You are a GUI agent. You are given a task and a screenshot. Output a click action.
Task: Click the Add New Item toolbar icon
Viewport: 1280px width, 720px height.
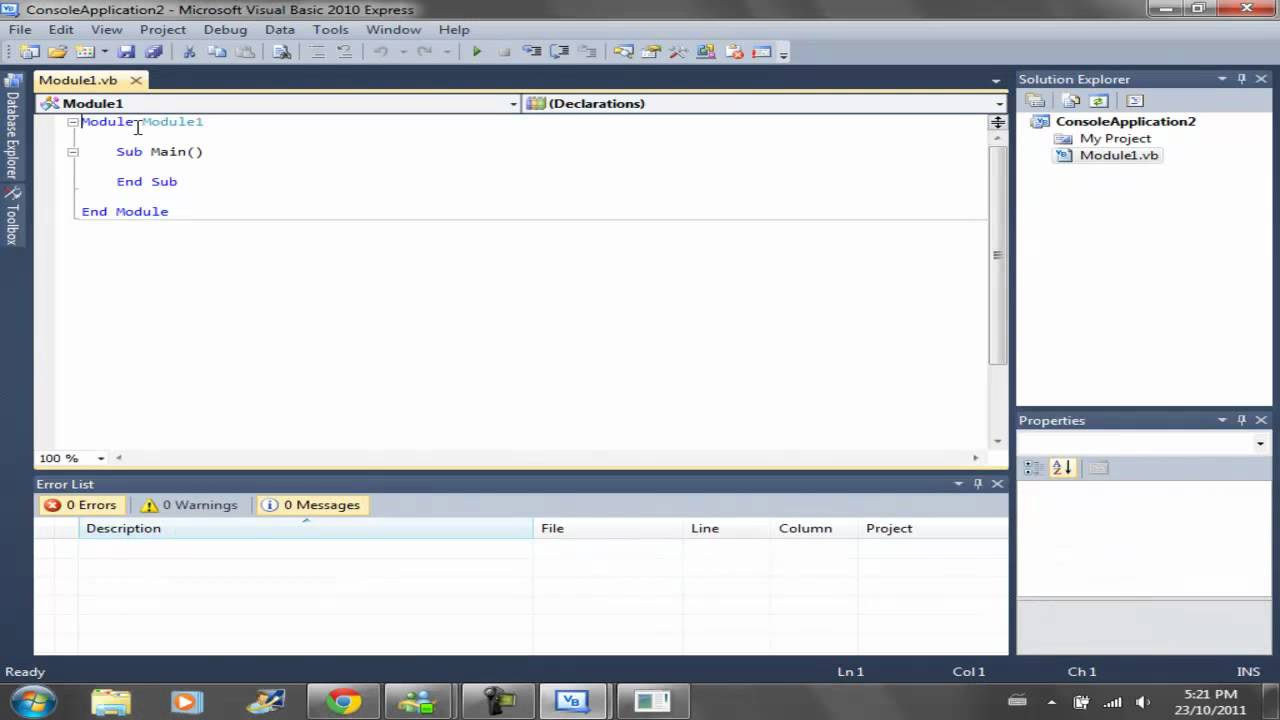[84, 52]
